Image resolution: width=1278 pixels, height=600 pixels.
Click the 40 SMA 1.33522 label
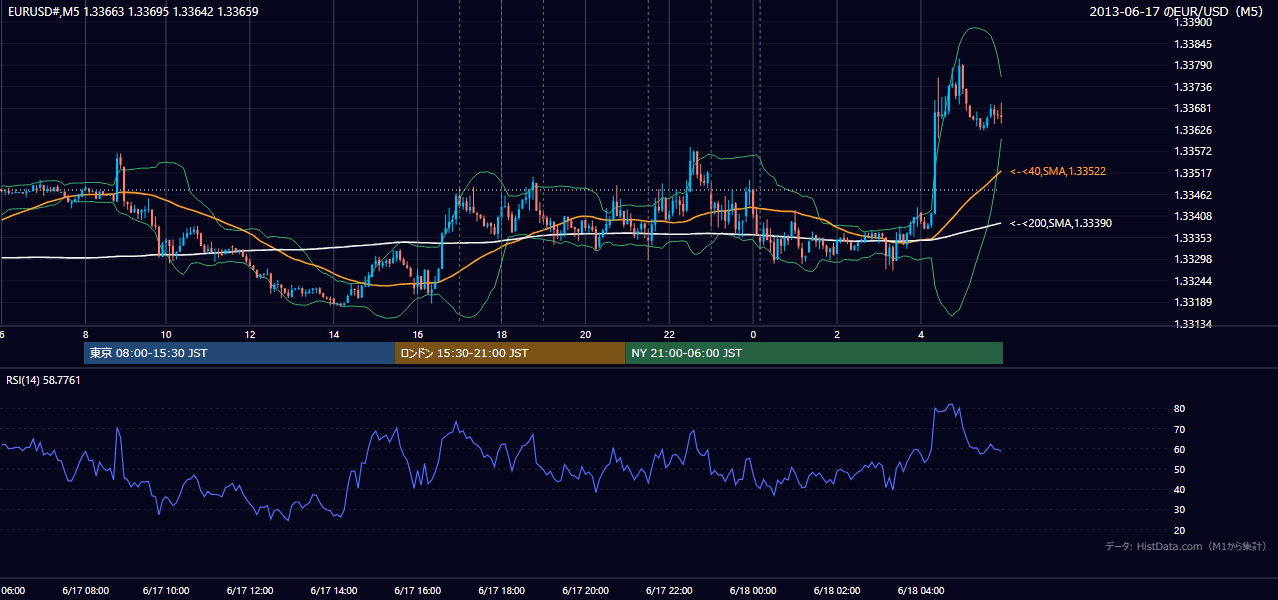(1057, 172)
